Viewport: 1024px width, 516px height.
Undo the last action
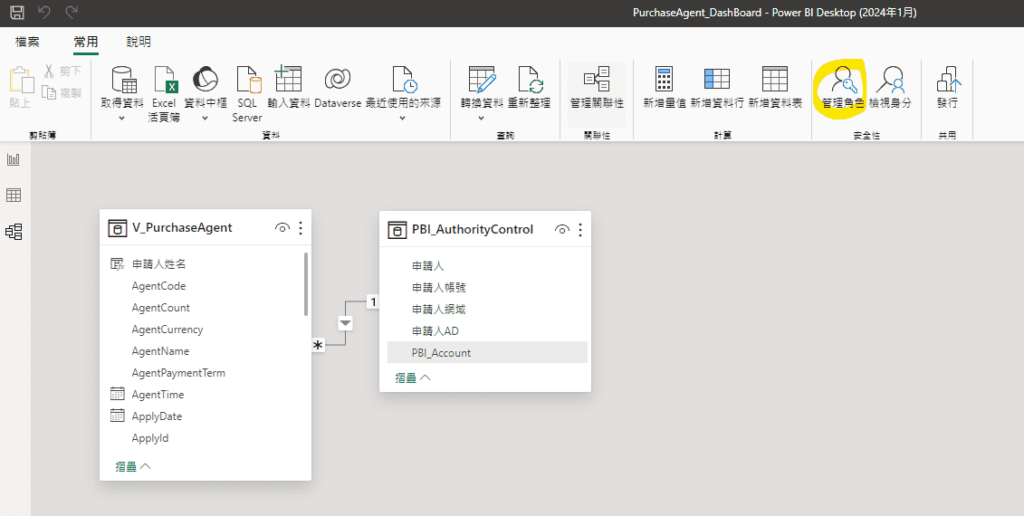44,12
